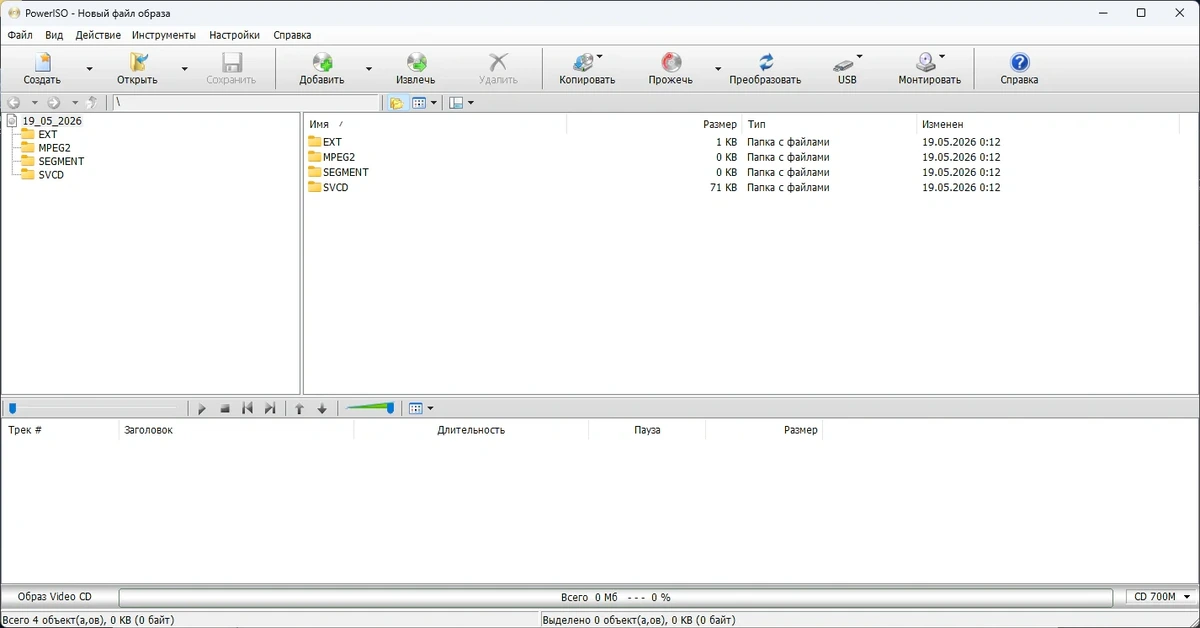Viewport: 1200px width, 628px height.
Task: Click the path address input field
Action: point(246,102)
